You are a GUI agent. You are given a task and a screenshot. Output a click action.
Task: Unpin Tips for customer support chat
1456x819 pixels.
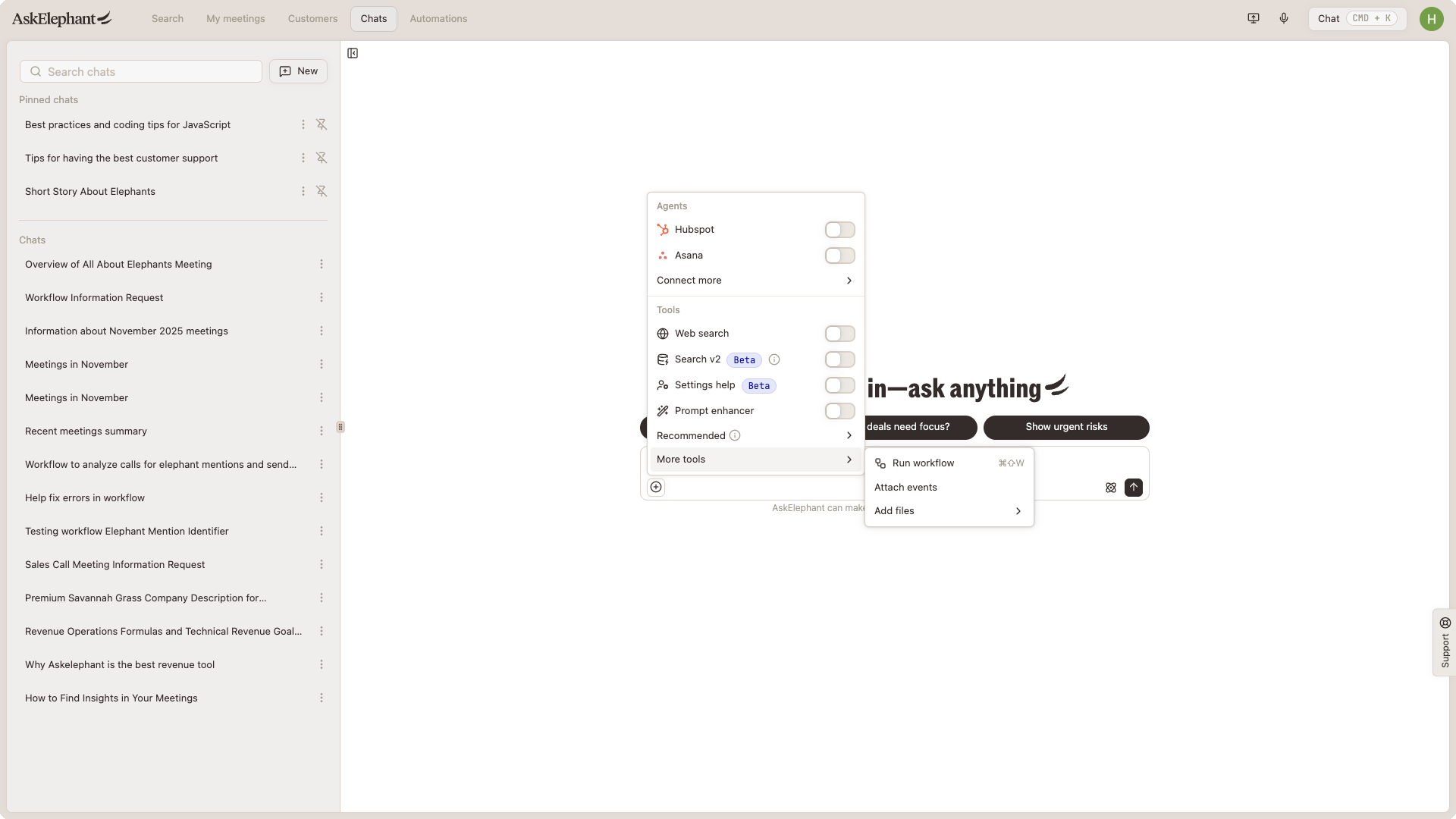[x=322, y=158]
